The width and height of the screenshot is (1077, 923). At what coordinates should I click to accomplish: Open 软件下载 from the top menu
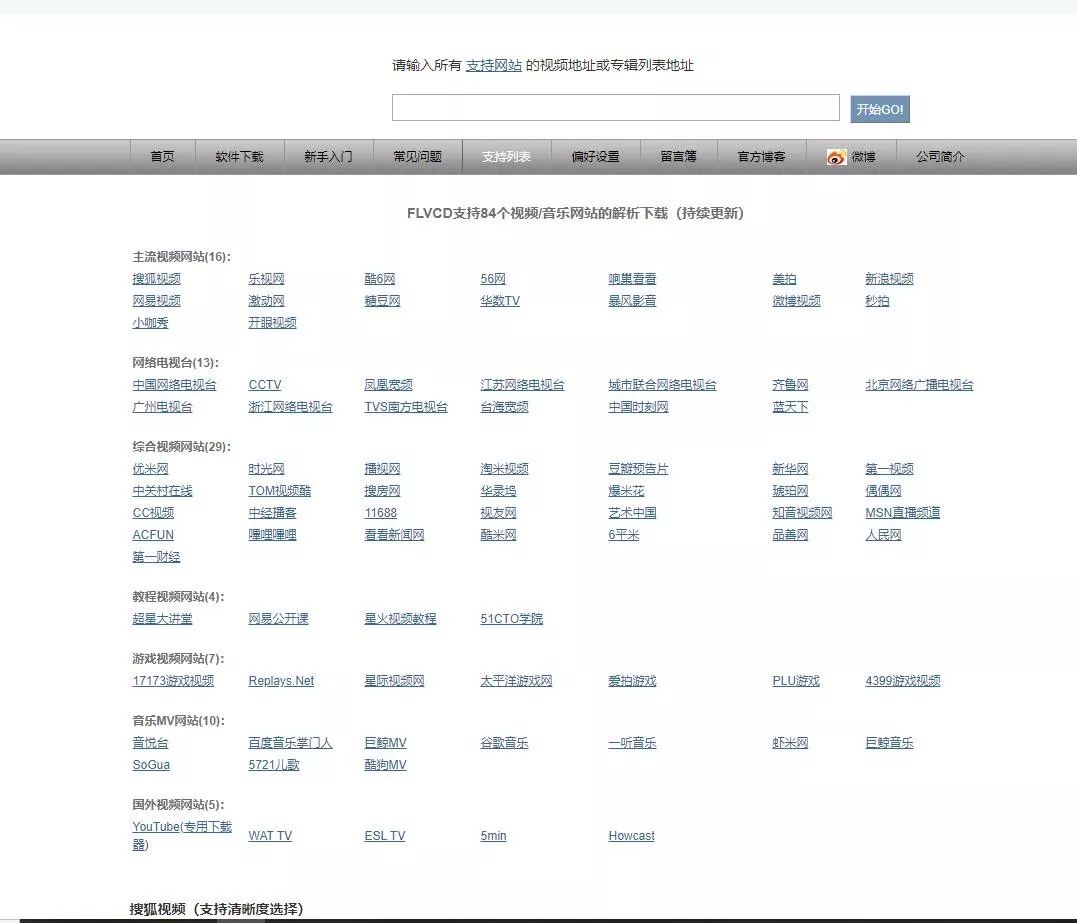coord(240,156)
